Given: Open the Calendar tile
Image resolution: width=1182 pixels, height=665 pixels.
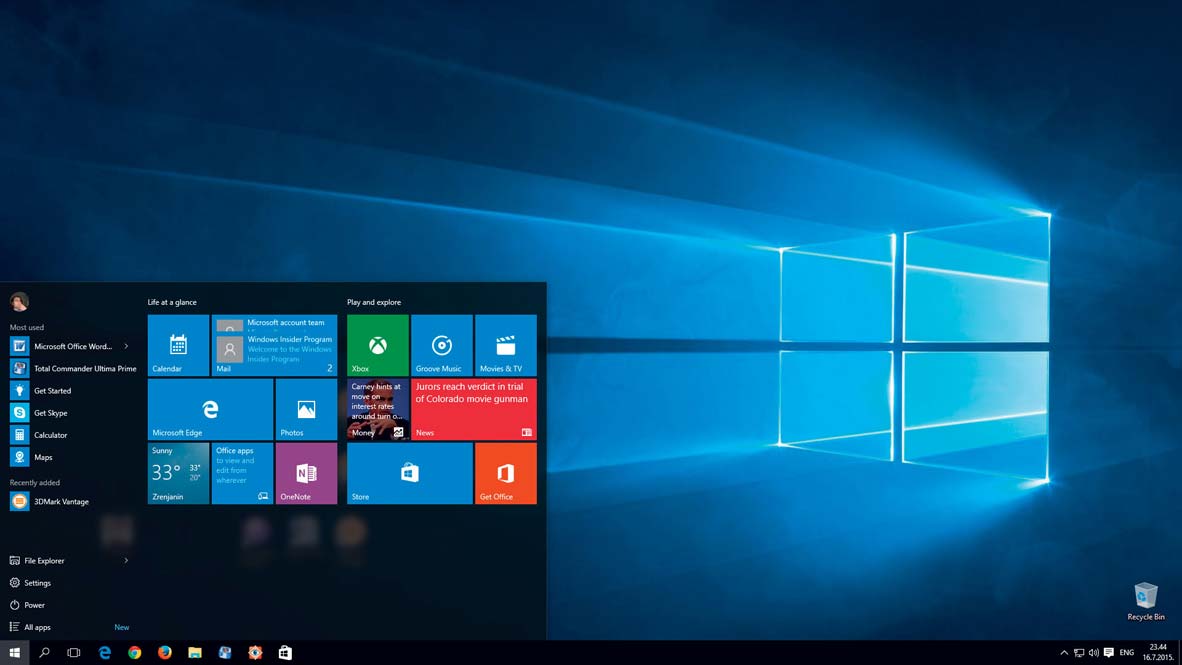Looking at the screenshot, I should pos(178,345).
